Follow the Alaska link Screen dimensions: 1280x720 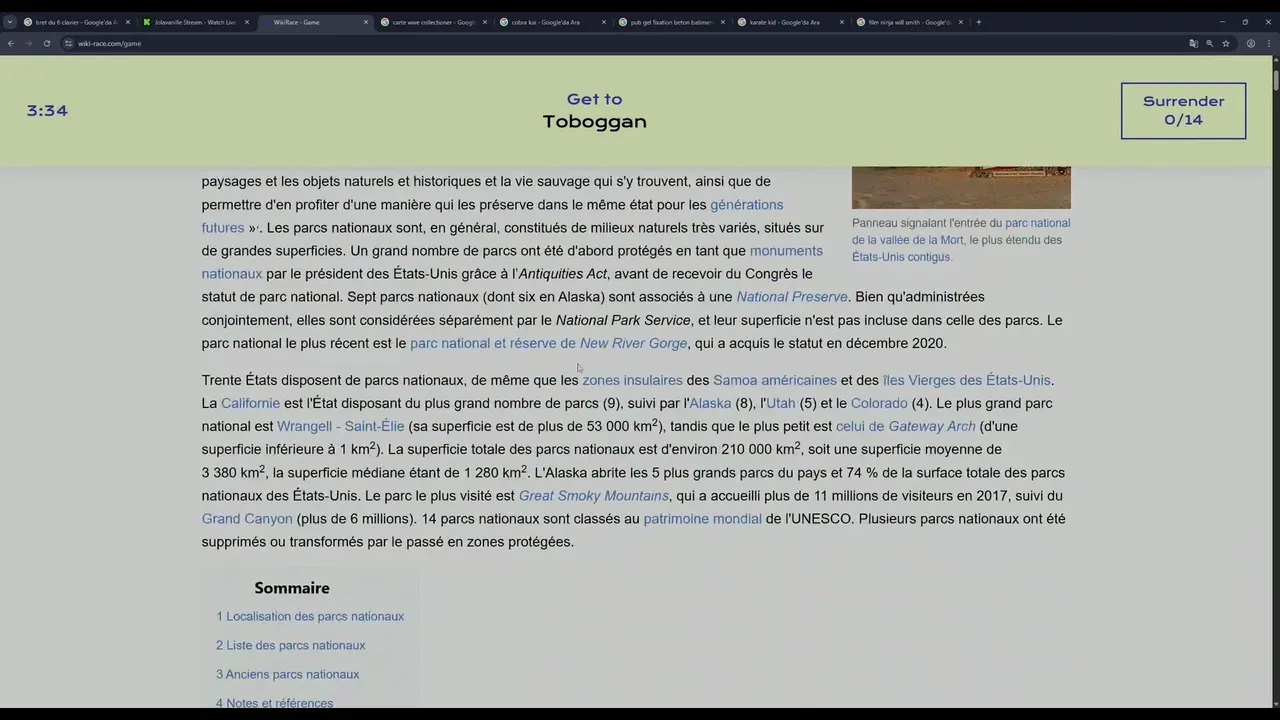pos(710,403)
